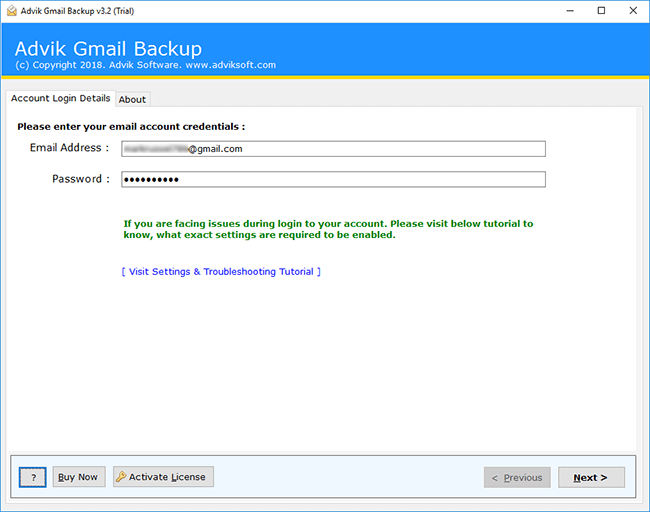Click the www.adviksoft.com copyright text
Image resolution: width=650 pixels, height=512 pixels.
tap(230, 65)
